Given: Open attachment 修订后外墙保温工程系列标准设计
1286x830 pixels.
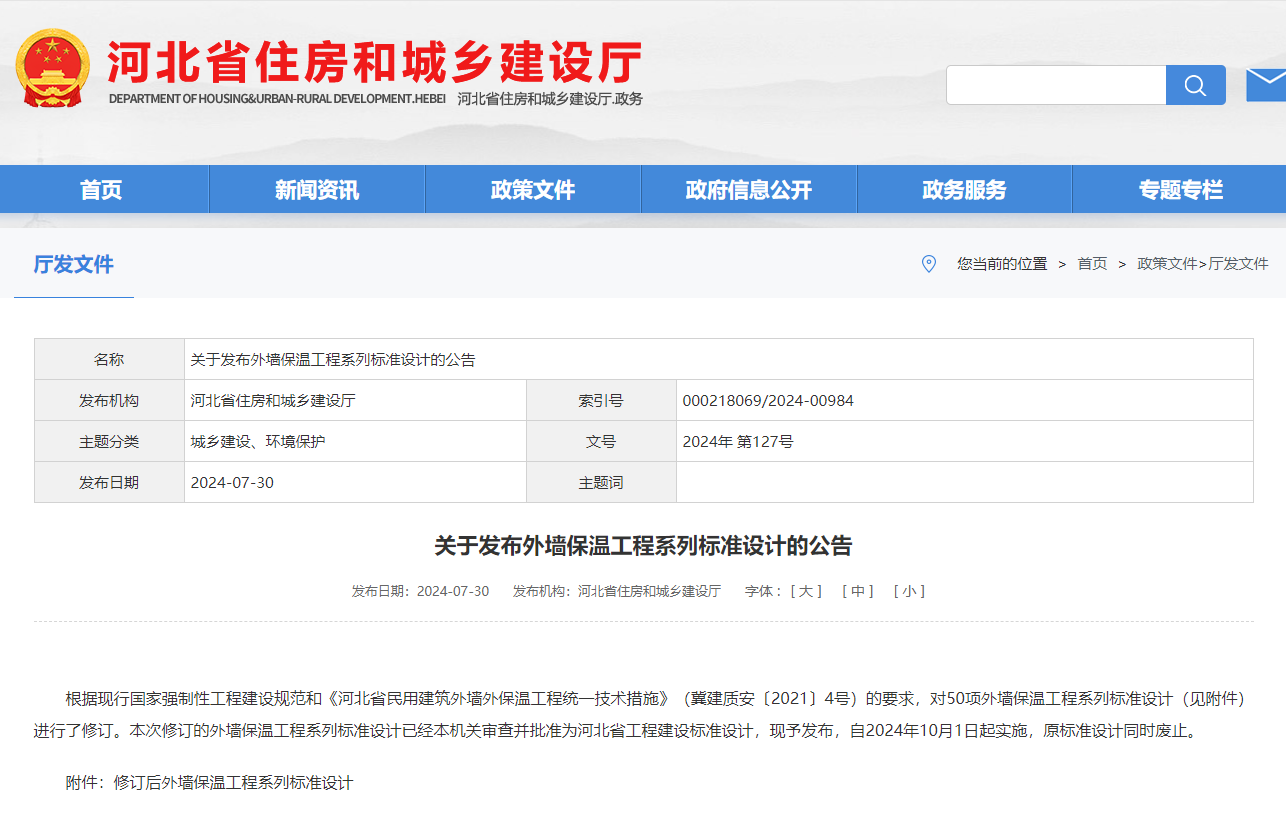Looking at the screenshot, I should pos(233,783).
